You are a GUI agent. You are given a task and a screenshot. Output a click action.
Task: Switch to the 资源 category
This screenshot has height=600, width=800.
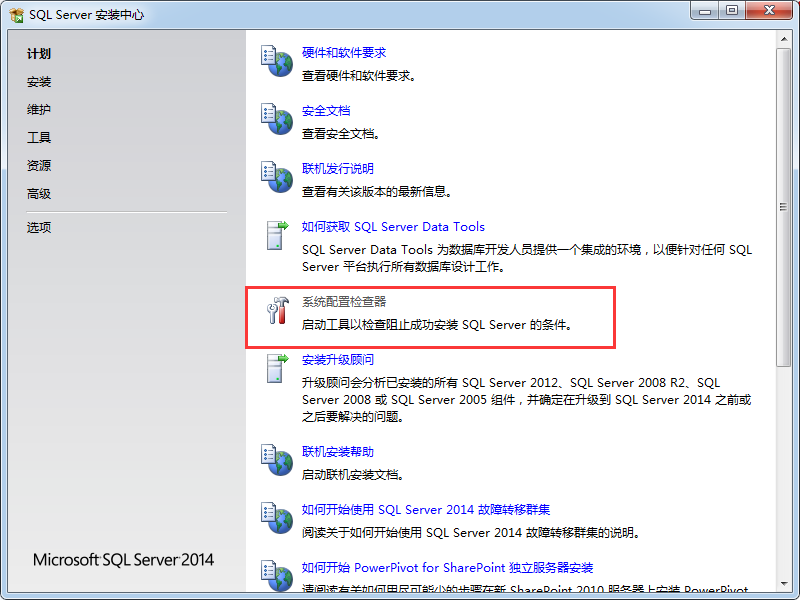point(39,165)
